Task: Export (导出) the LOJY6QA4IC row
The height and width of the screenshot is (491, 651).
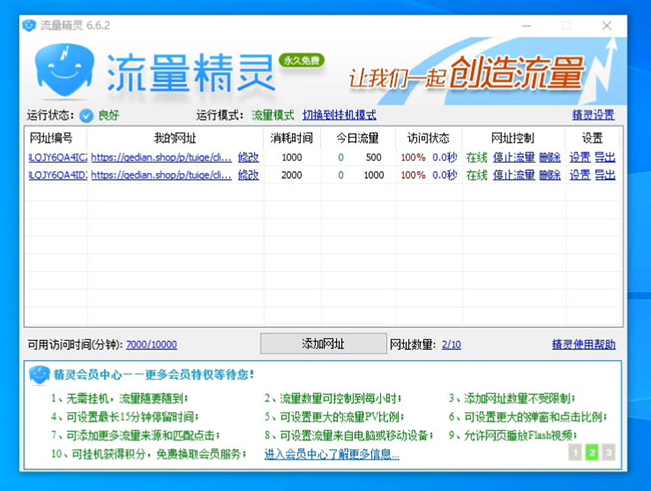Action: 605,157
